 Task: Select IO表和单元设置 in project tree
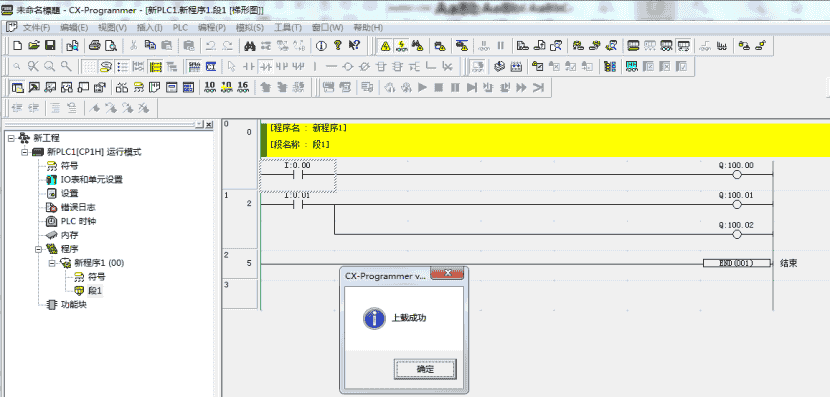tap(92, 179)
